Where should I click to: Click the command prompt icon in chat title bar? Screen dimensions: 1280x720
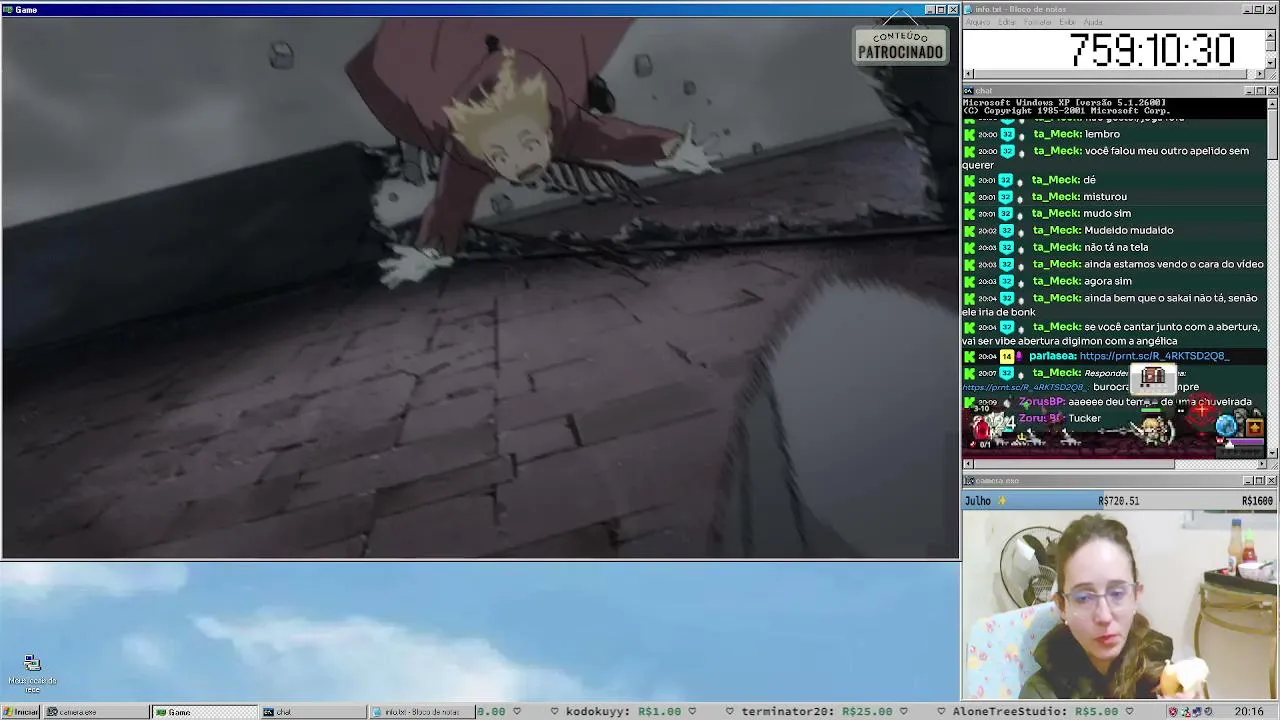point(969,91)
